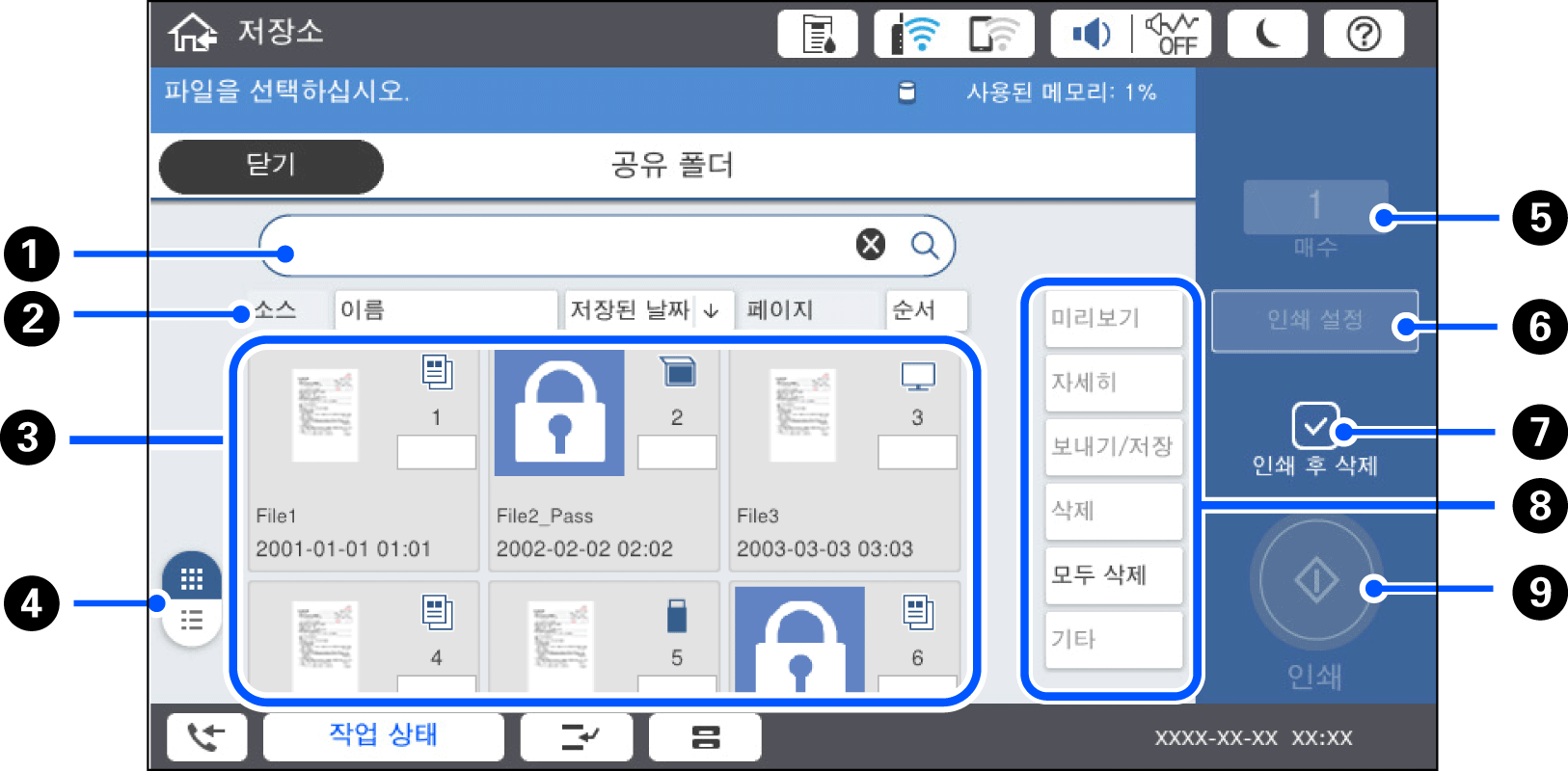Sort files by 페이지 column header

(x=808, y=310)
